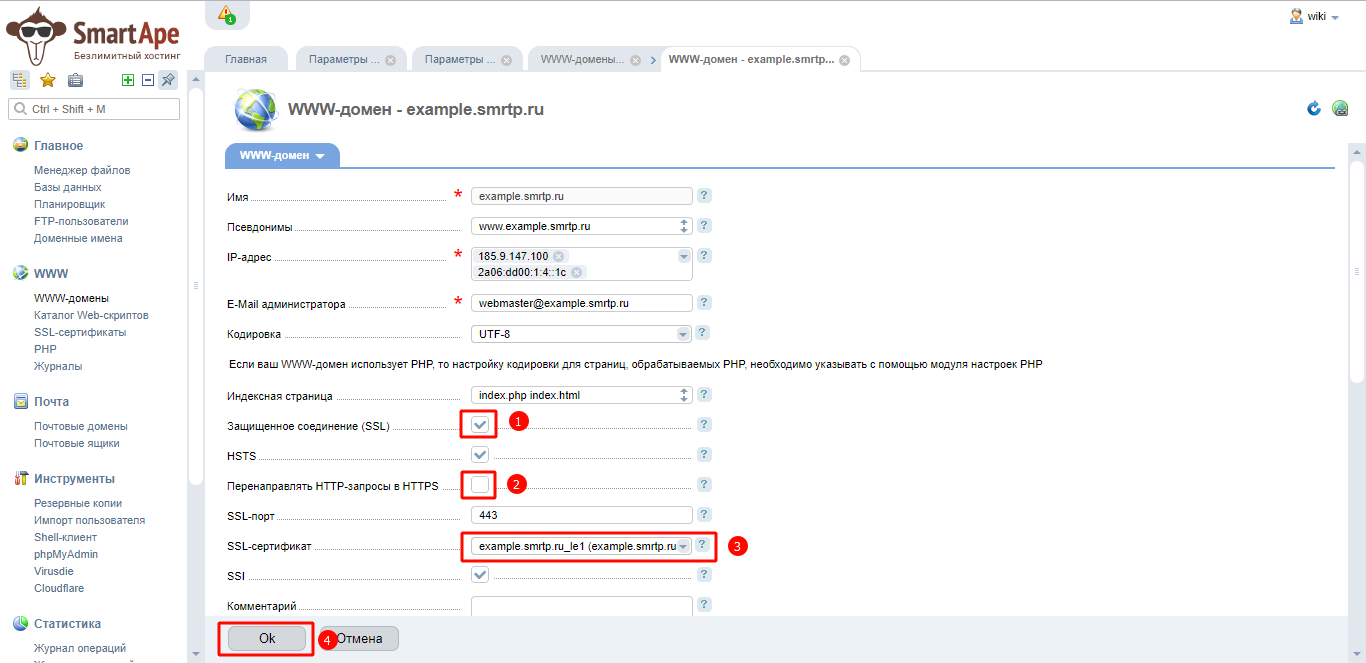Click the E-Mail администратора input field
Screen dimensions: 1366x663
click(x=581, y=303)
